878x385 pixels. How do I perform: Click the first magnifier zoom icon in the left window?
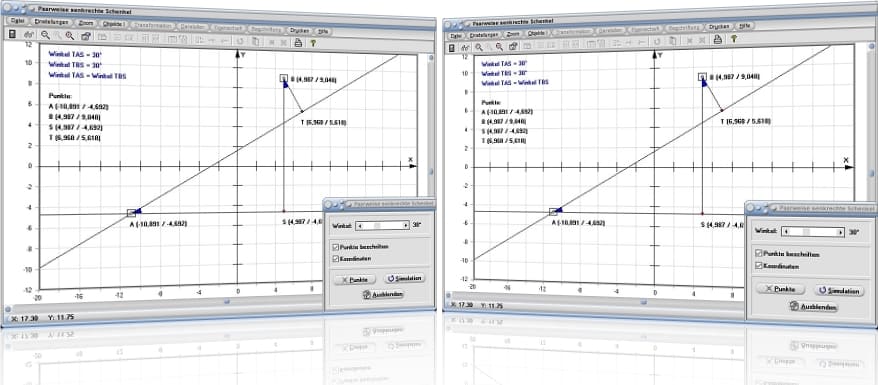click(45, 35)
